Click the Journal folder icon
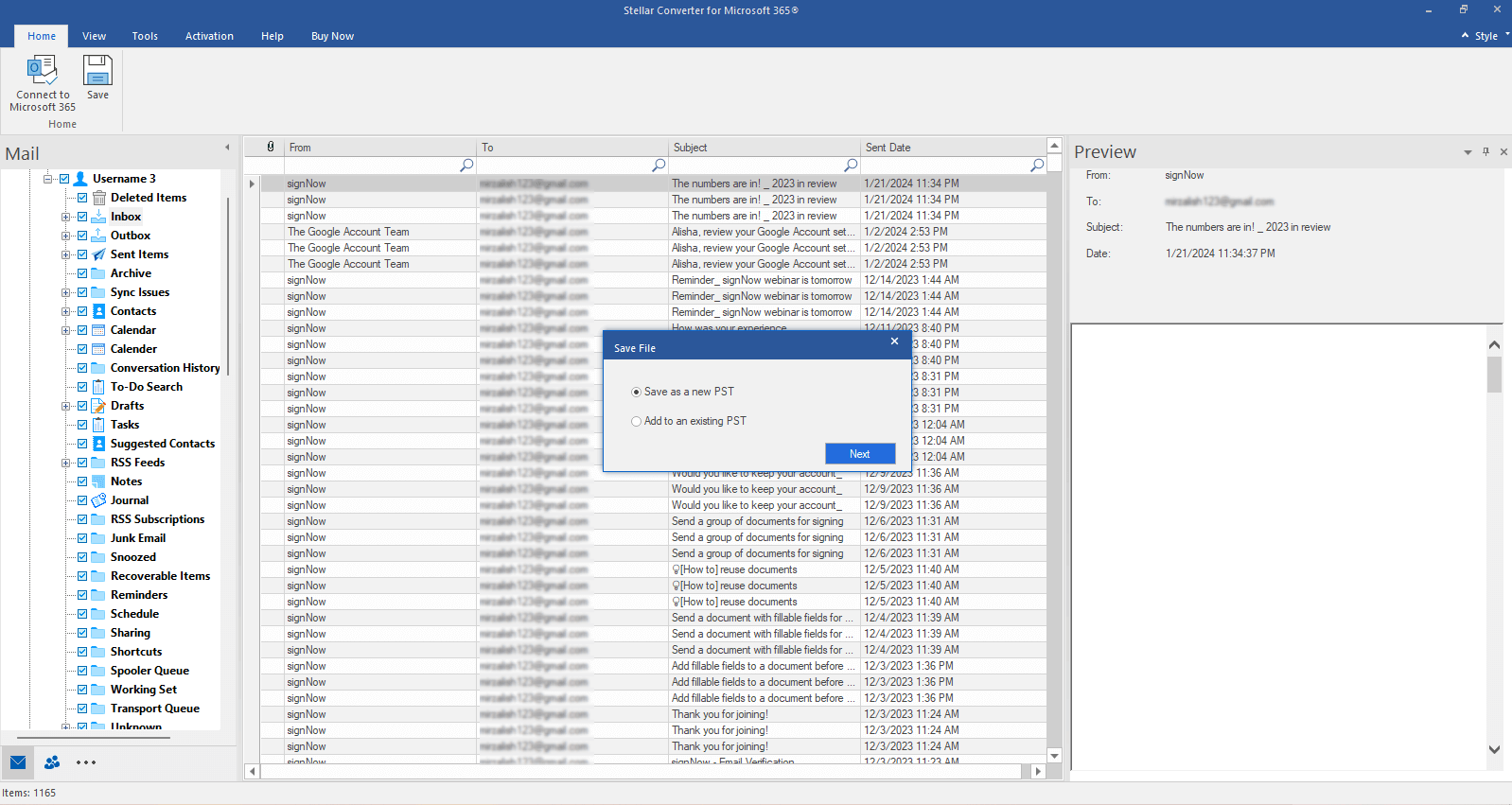The width and height of the screenshot is (1512, 805). pyautogui.click(x=98, y=500)
